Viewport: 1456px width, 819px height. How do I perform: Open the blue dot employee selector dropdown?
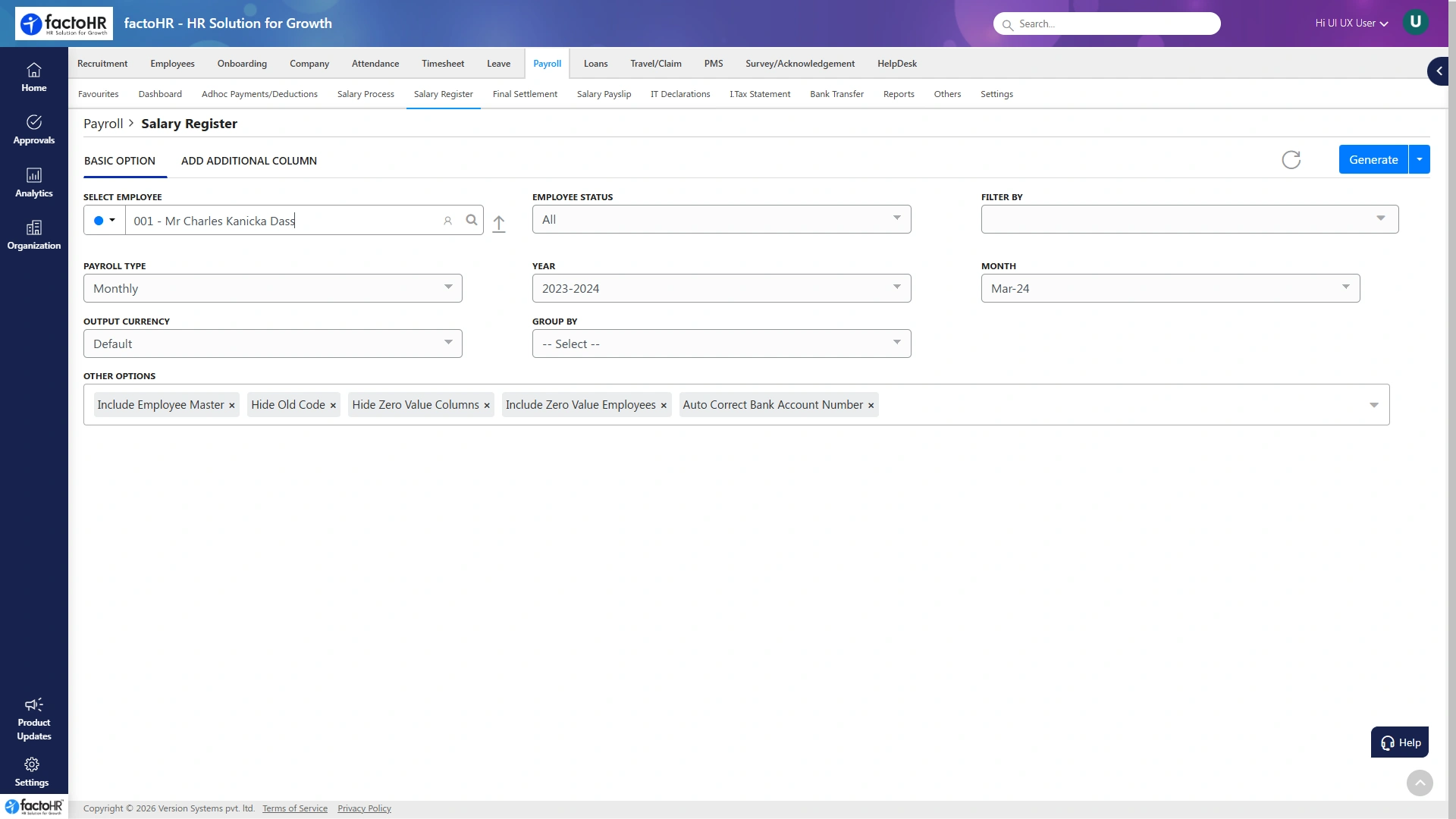(105, 221)
